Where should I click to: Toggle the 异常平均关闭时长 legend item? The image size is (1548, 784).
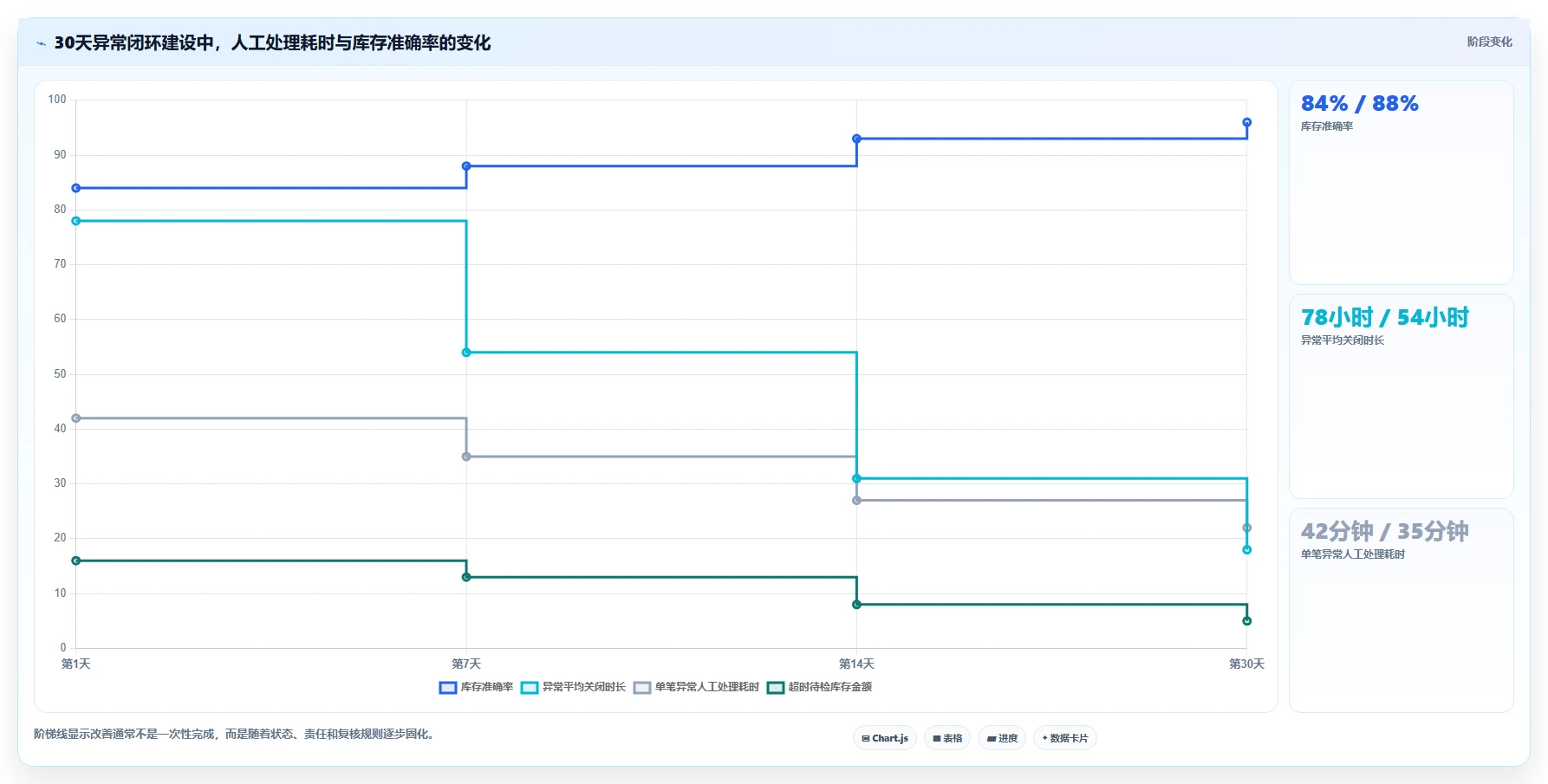573,687
